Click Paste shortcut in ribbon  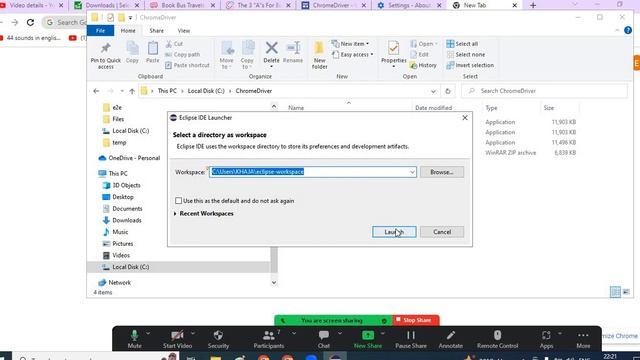tap(187, 65)
